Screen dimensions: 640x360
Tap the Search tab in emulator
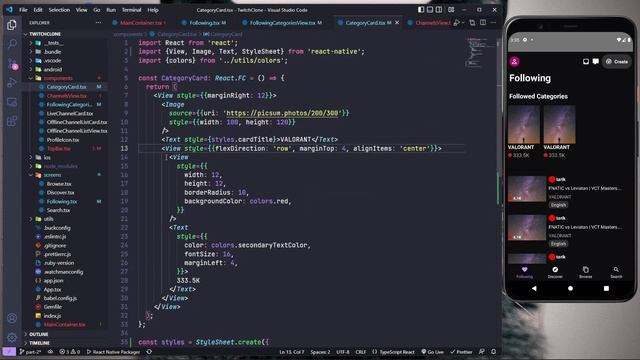click(x=616, y=272)
